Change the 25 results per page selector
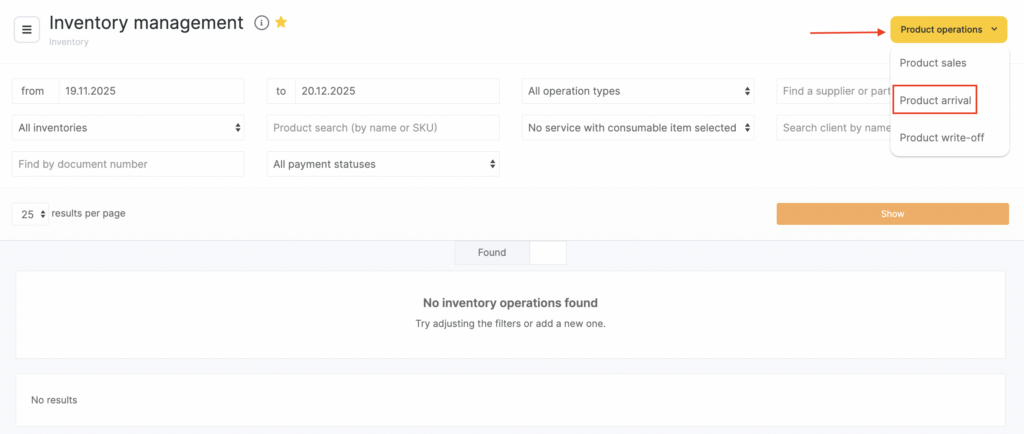 [31, 214]
